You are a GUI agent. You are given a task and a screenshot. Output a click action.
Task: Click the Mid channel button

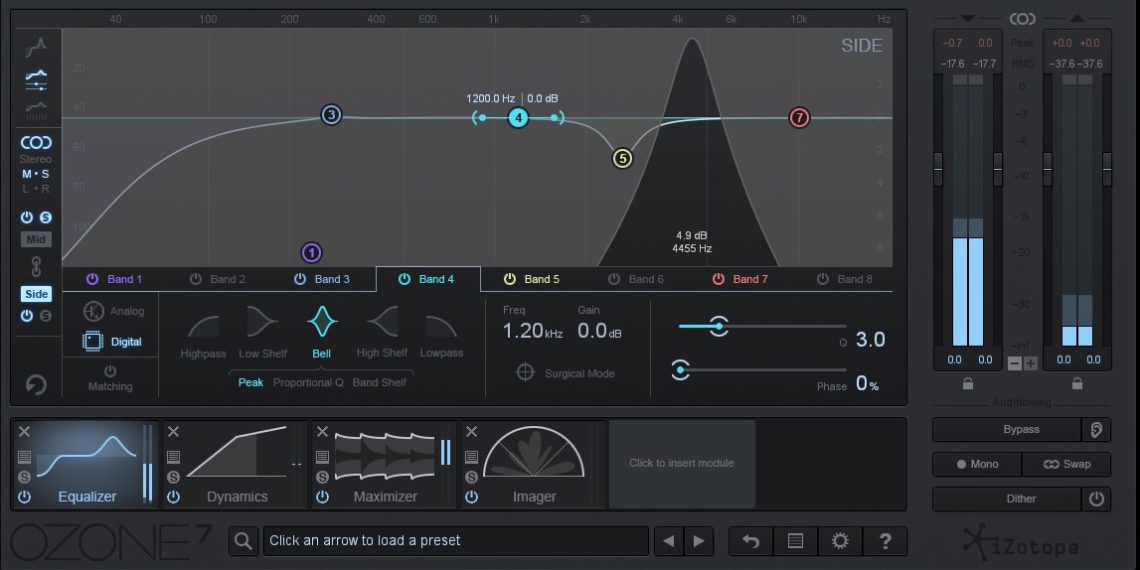tap(36, 240)
